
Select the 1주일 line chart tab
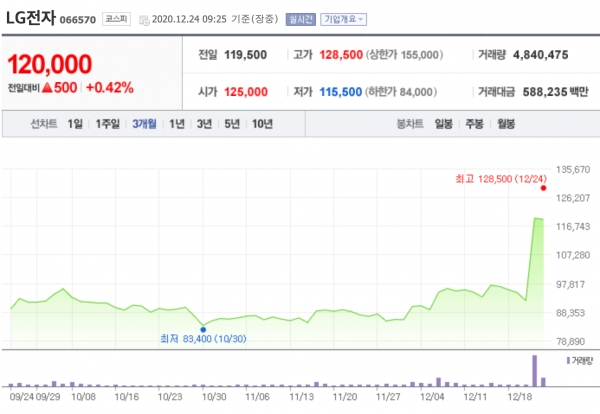(108, 124)
